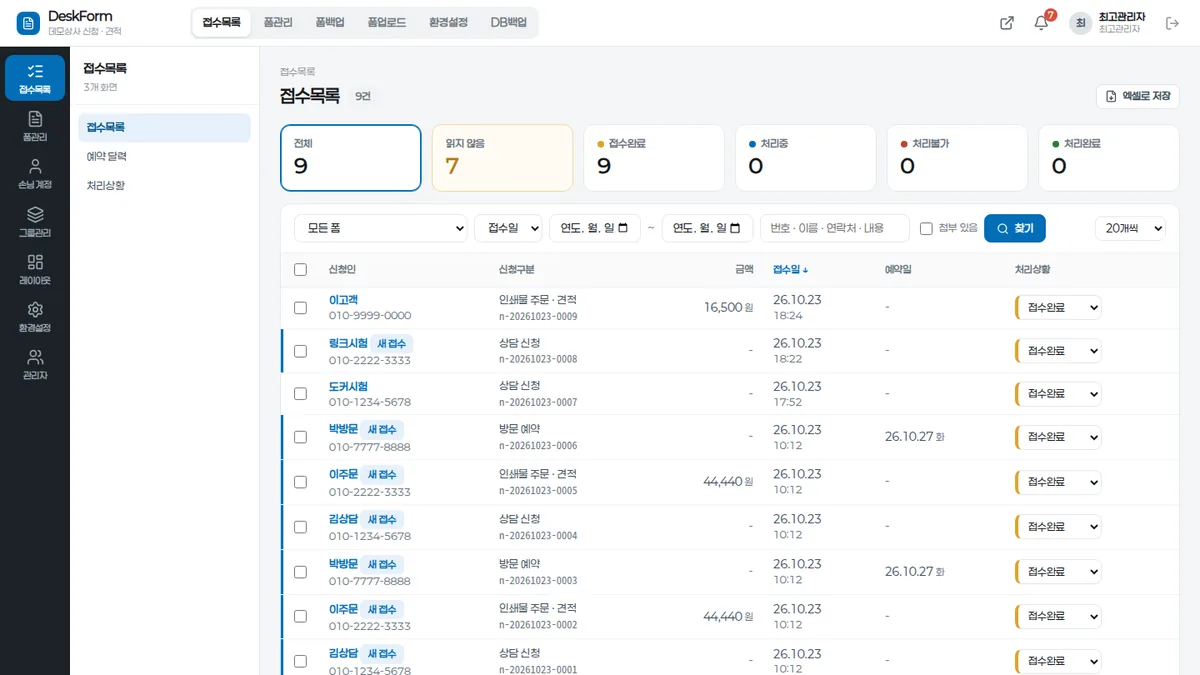The height and width of the screenshot is (675, 1200).
Task: Open the start date calendar picker
Action: [x=623, y=228]
